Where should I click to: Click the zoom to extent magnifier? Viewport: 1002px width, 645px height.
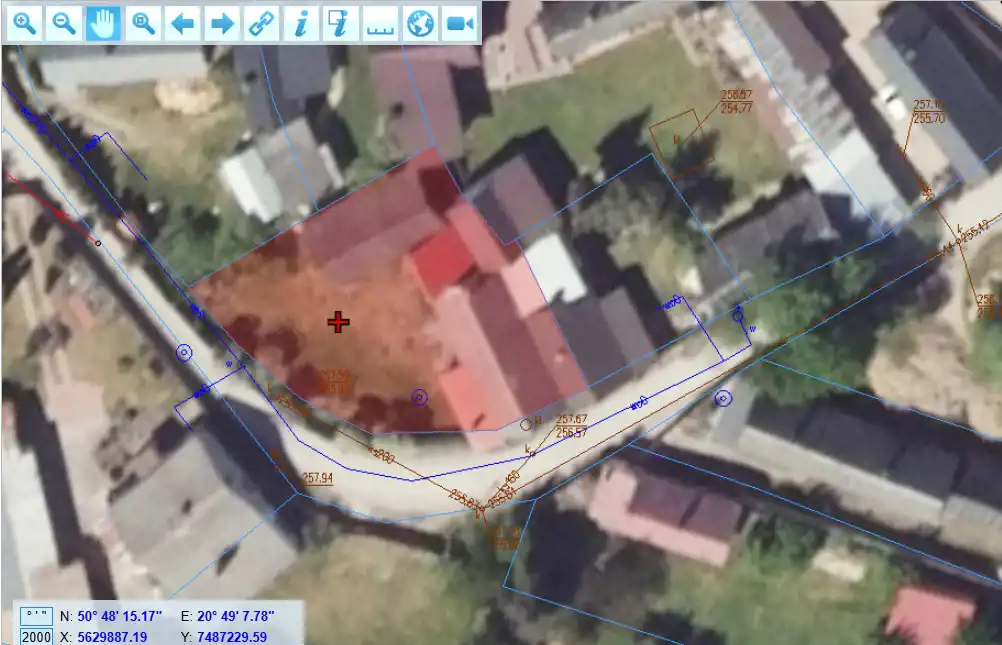pos(143,24)
